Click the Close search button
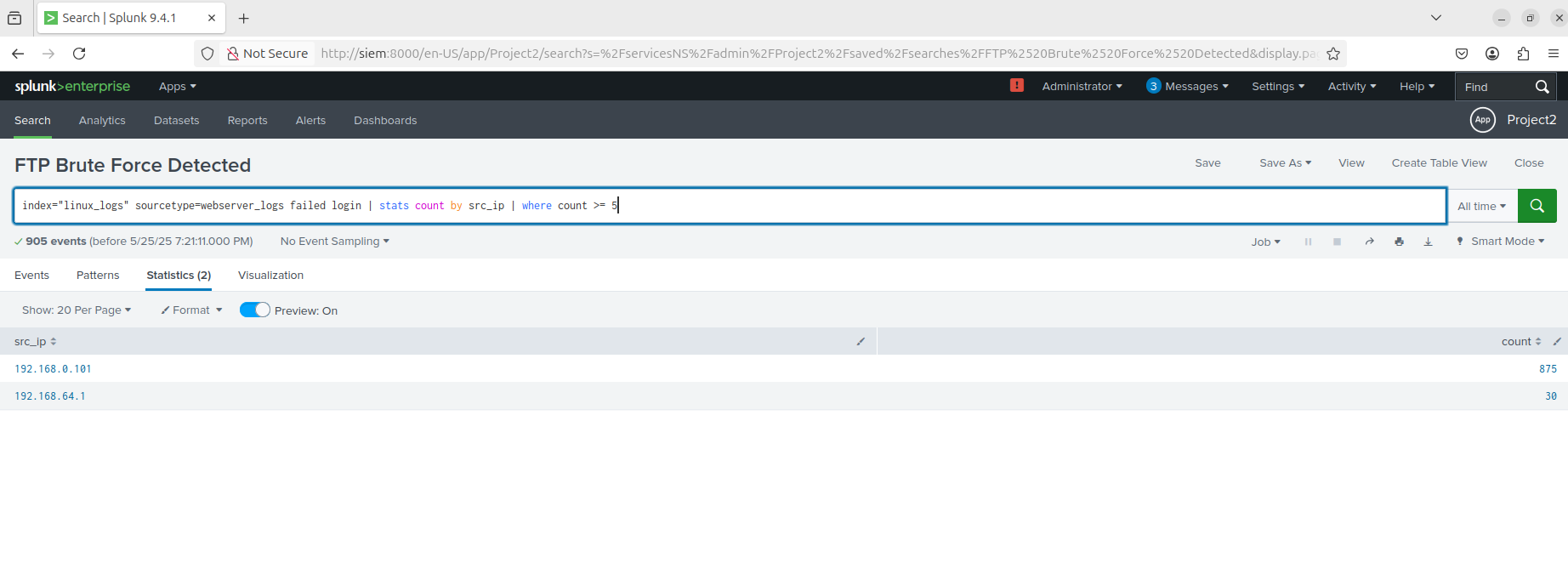This screenshot has width=1568, height=586. (1529, 163)
